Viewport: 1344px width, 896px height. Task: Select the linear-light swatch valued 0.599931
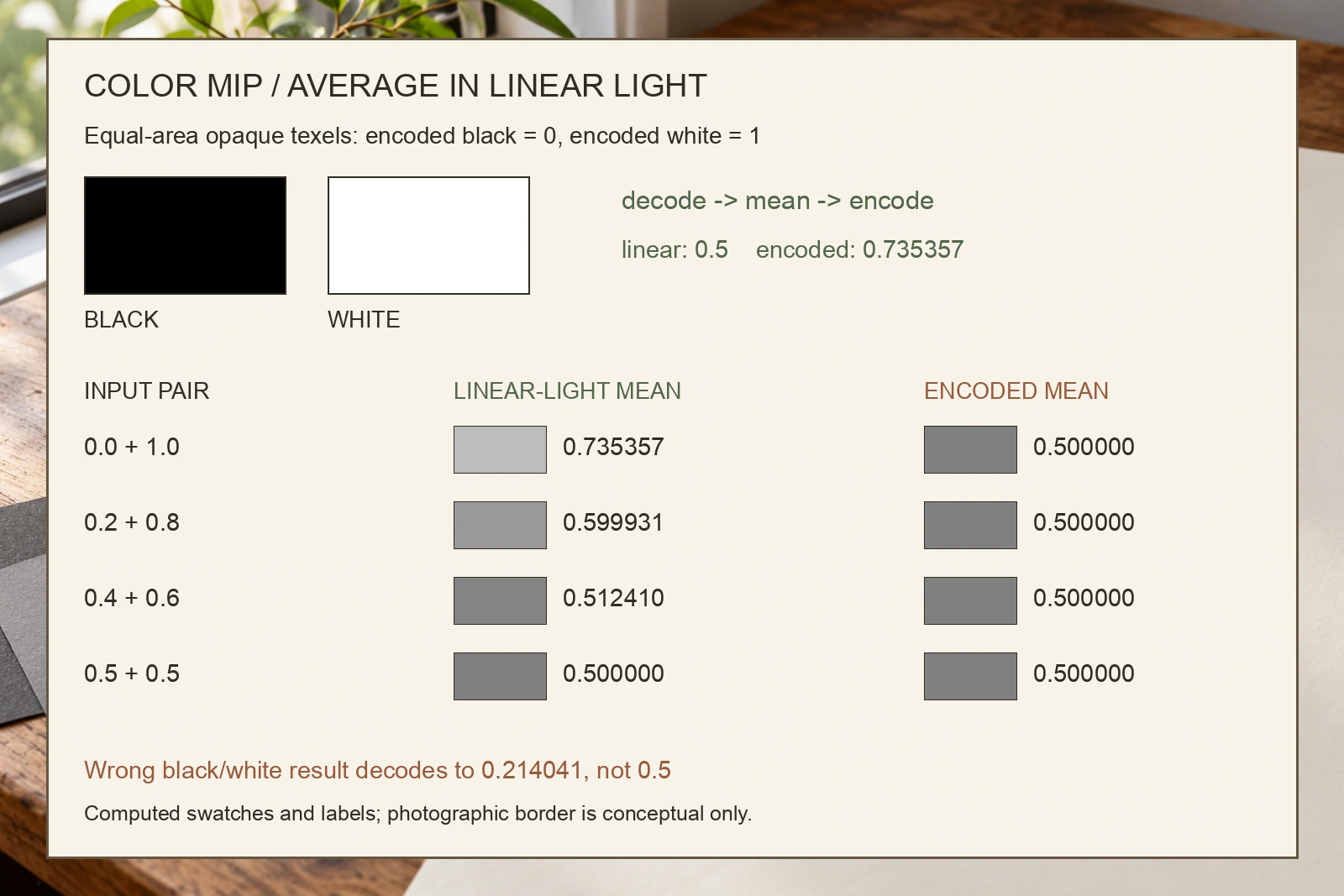coord(500,525)
